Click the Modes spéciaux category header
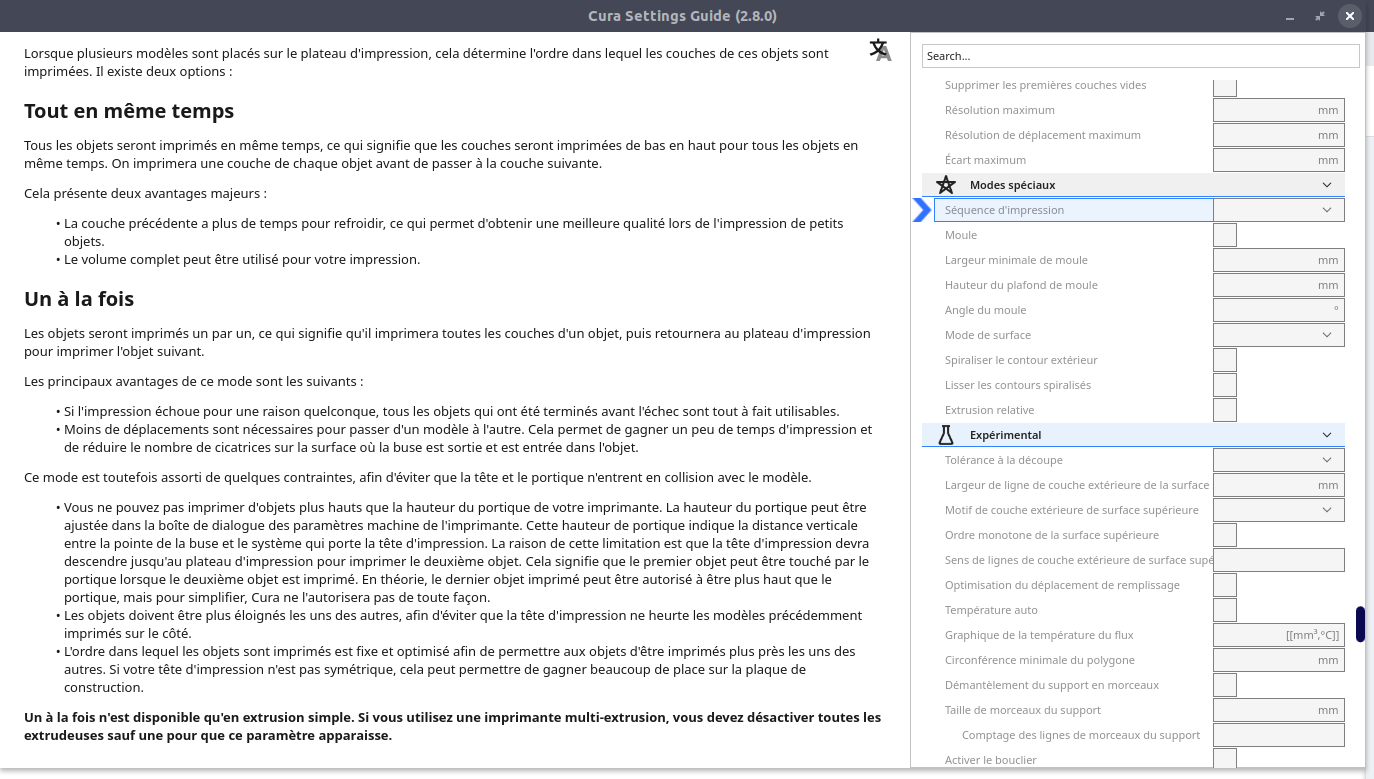The height and width of the screenshot is (779, 1374). (1133, 185)
